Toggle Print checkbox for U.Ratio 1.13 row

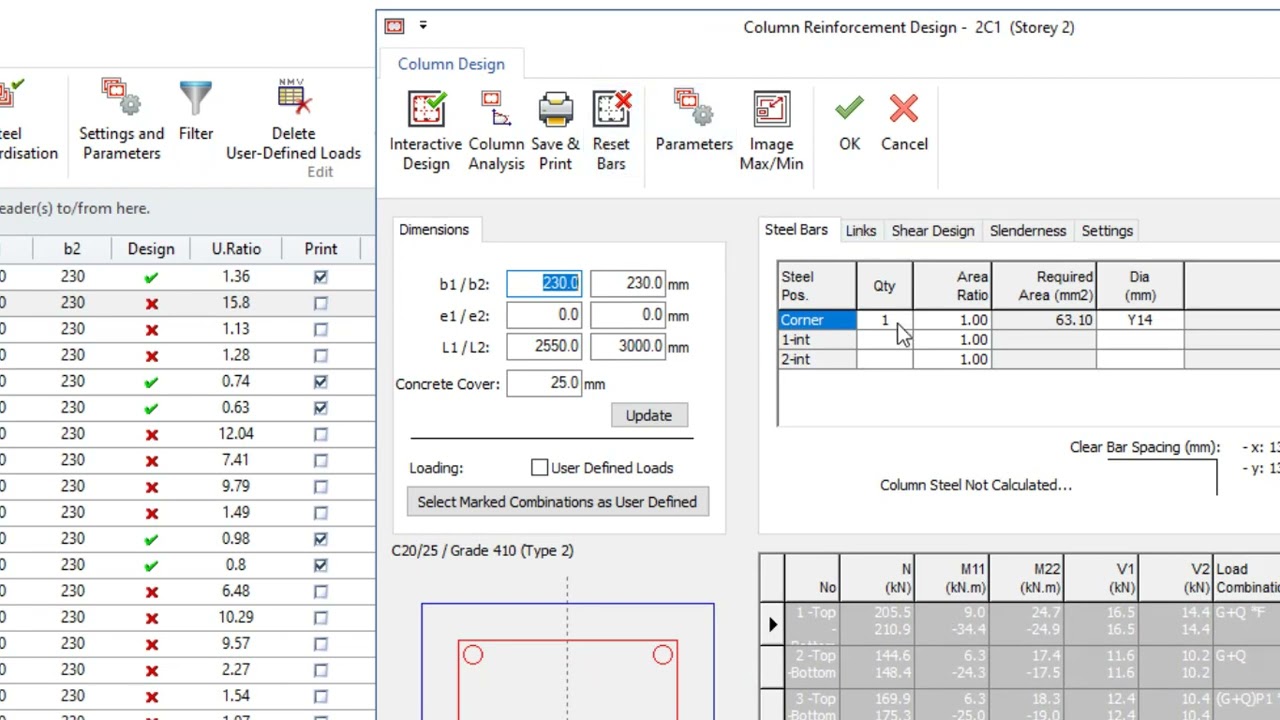[x=320, y=329]
